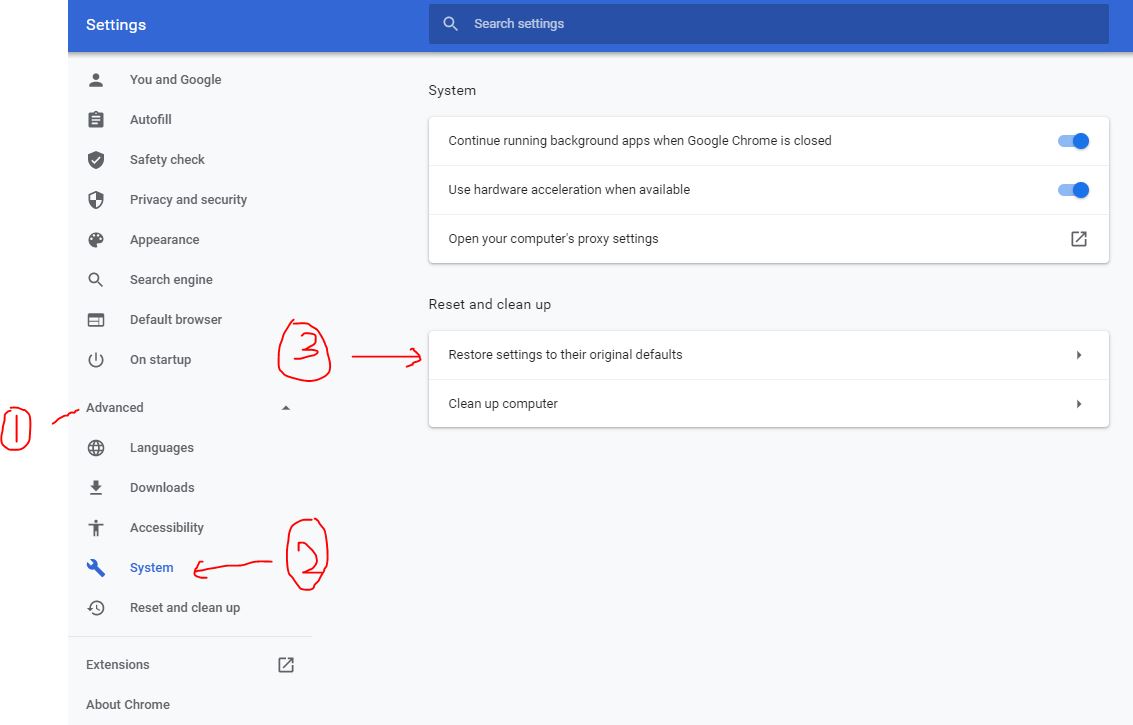Toggle Use hardware acceleration switch
1133x725 pixels.
[x=1073, y=190]
